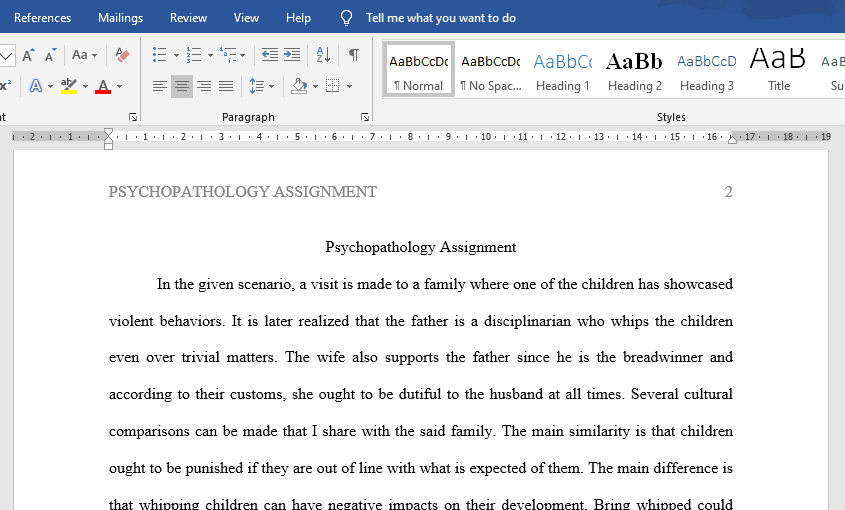This screenshot has width=845, height=510.
Task: Toggle center alignment button
Action: (182, 87)
